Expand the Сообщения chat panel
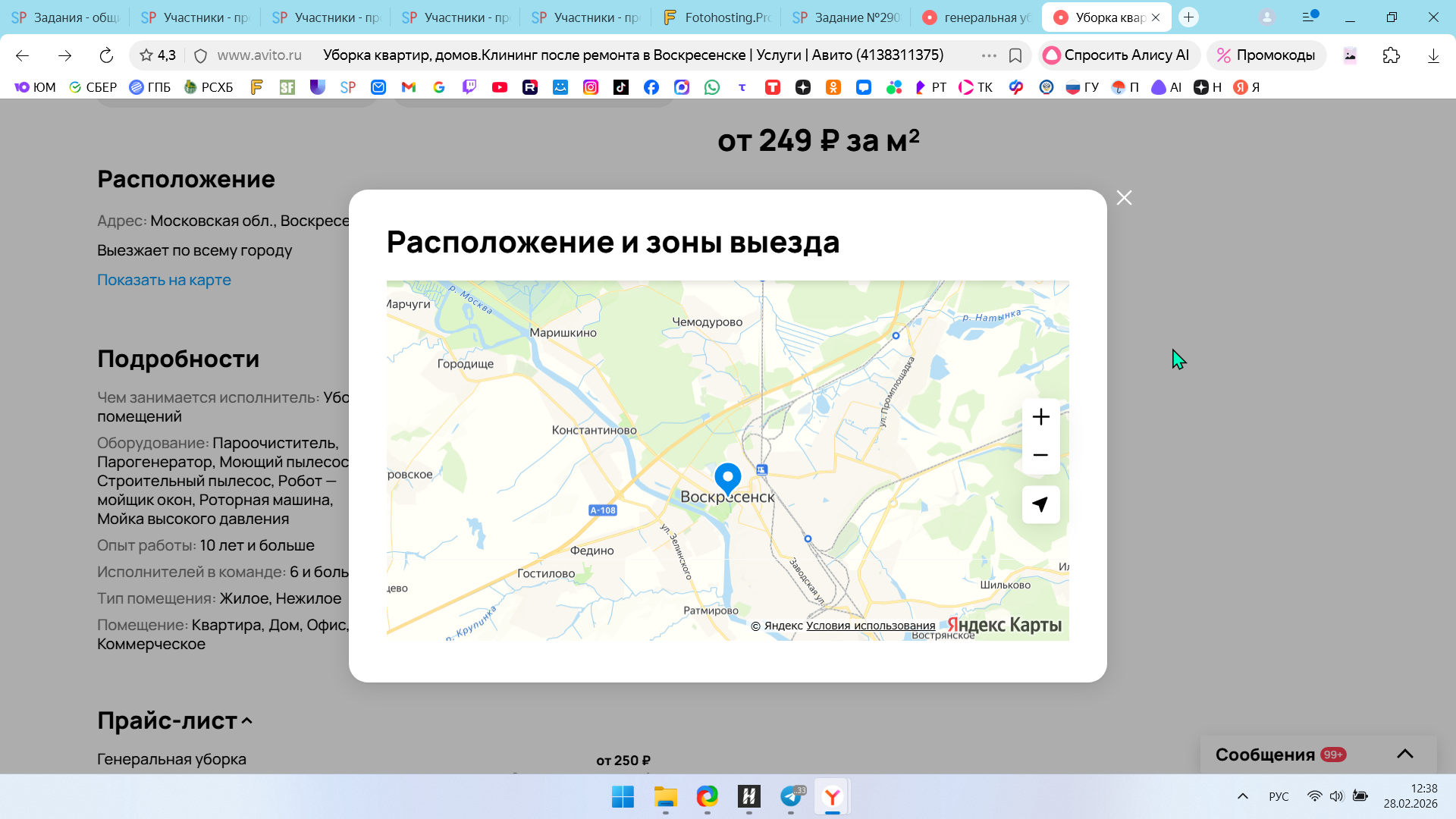Screen dimensions: 1456x819 pyautogui.click(x=1404, y=754)
